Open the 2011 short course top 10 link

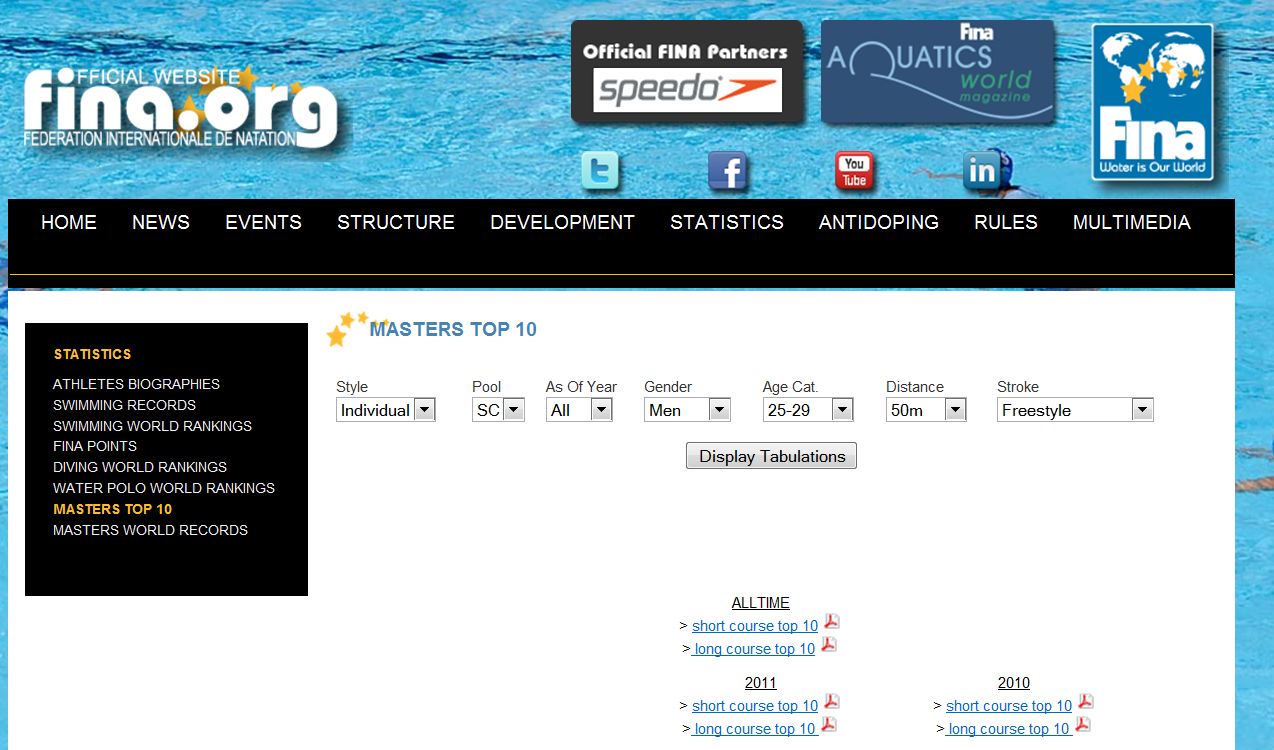coord(754,706)
